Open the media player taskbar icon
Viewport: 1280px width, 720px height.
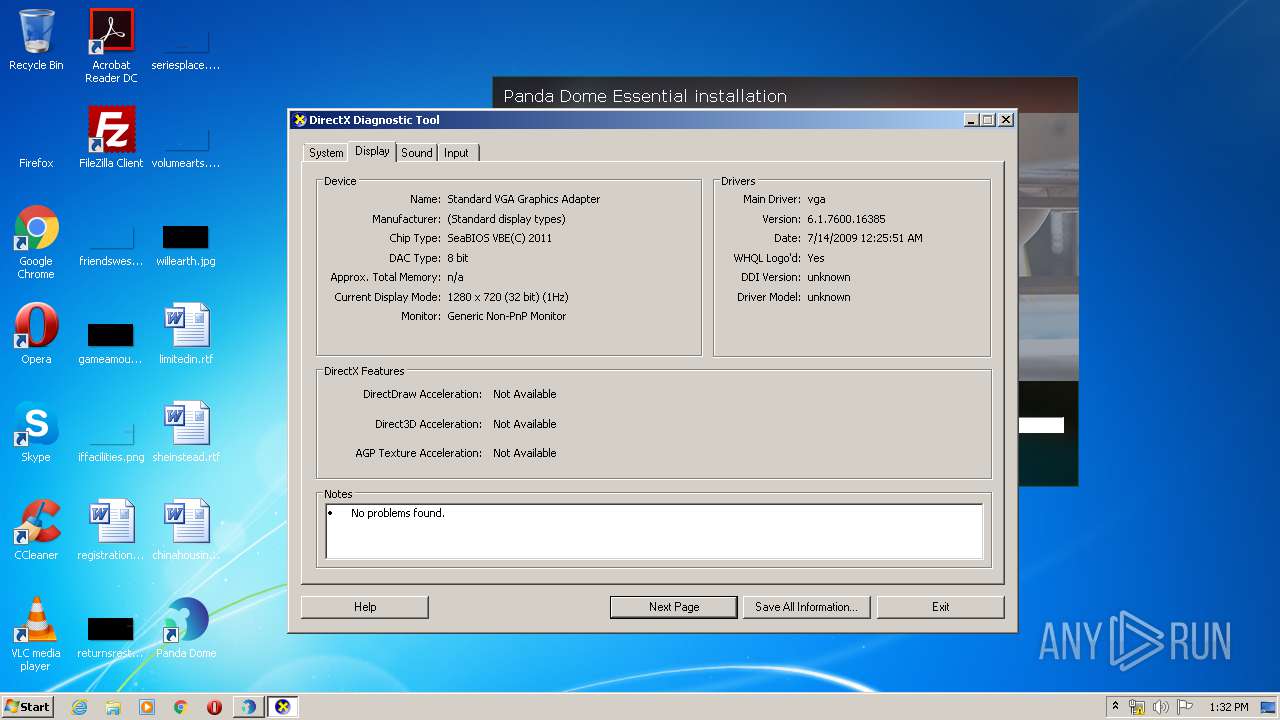tap(147, 707)
